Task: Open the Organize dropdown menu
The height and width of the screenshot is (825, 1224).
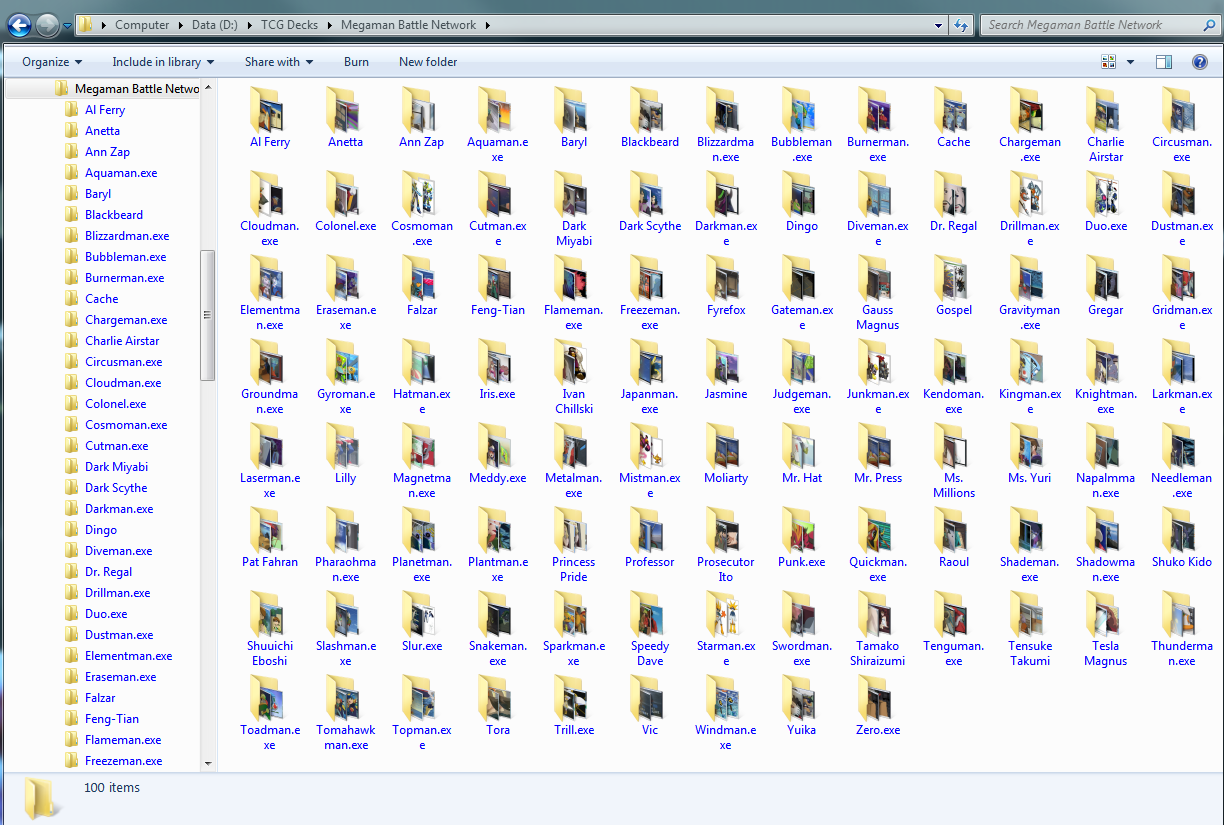Action: 52,62
